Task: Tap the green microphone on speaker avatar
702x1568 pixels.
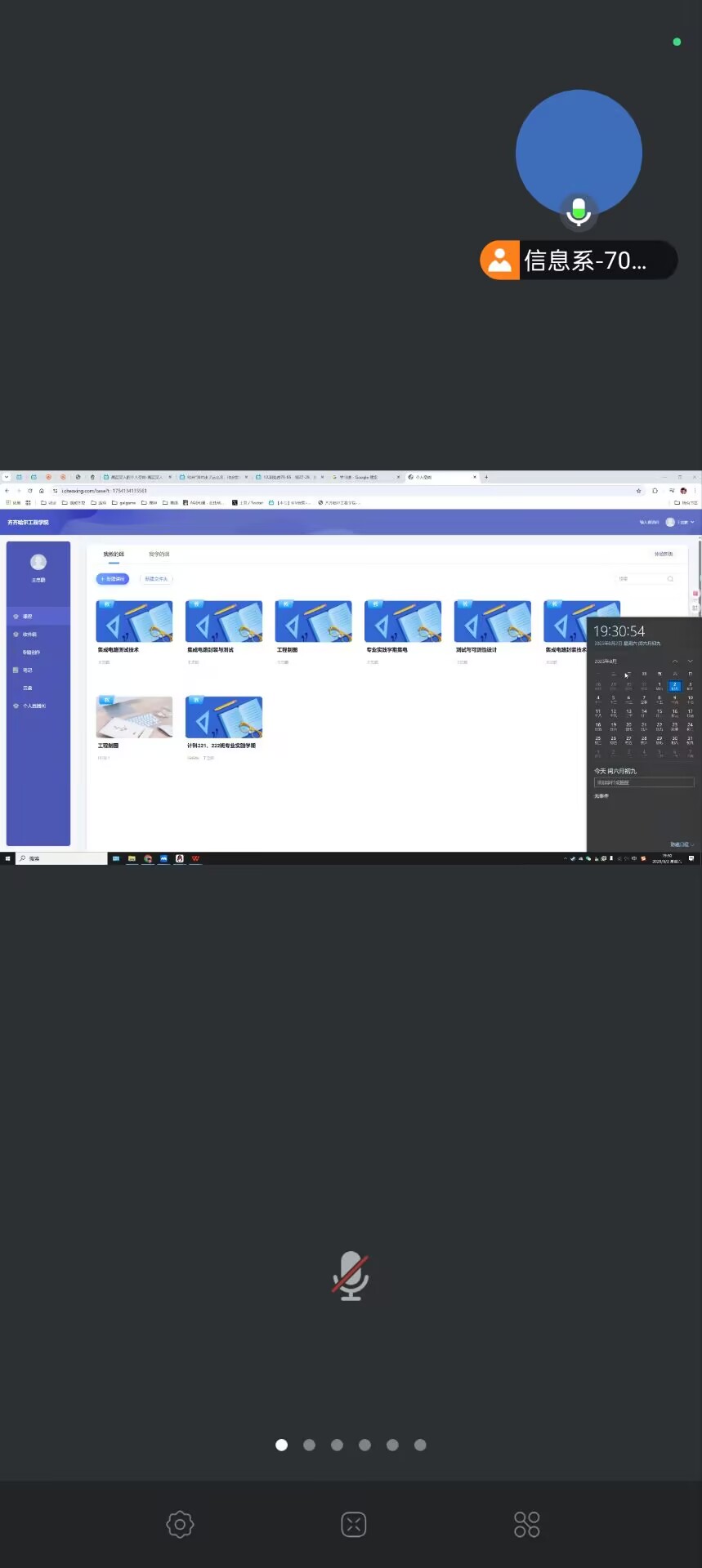Action: click(x=579, y=211)
